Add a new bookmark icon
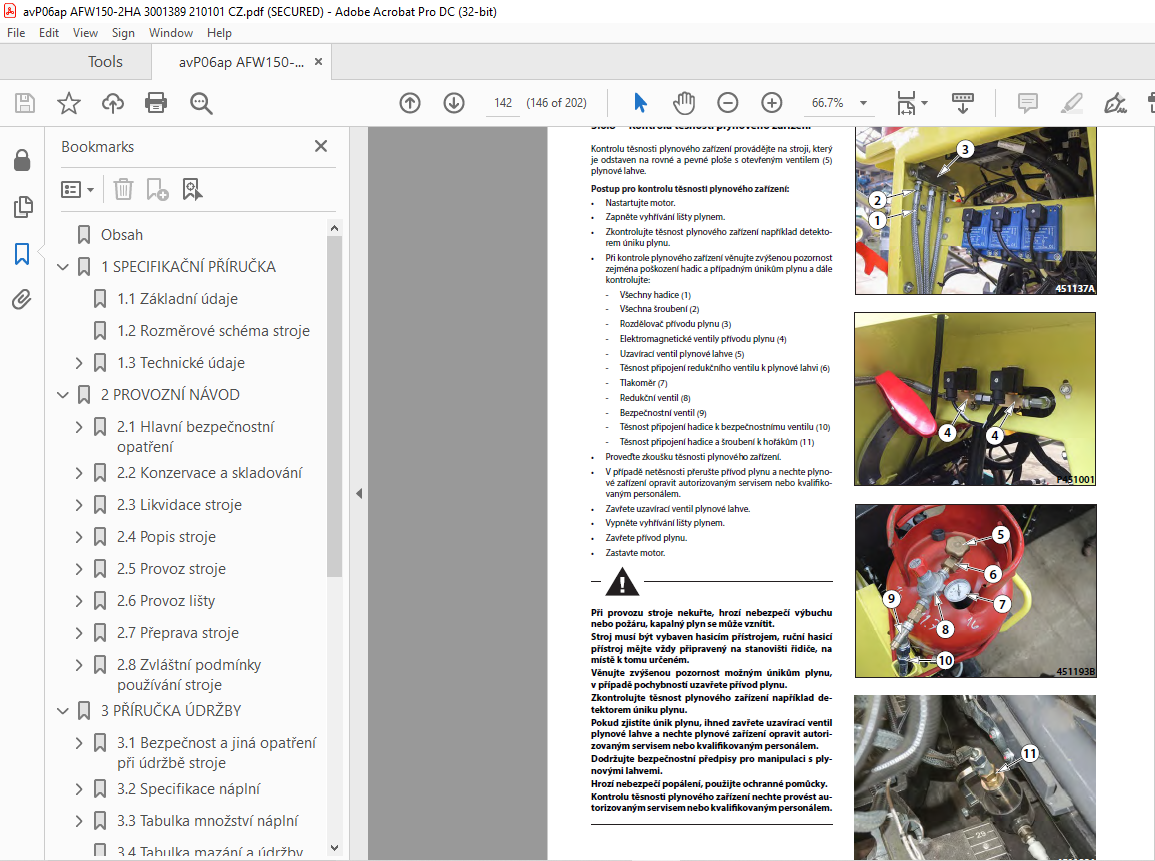The image size is (1155, 861). point(157,190)
